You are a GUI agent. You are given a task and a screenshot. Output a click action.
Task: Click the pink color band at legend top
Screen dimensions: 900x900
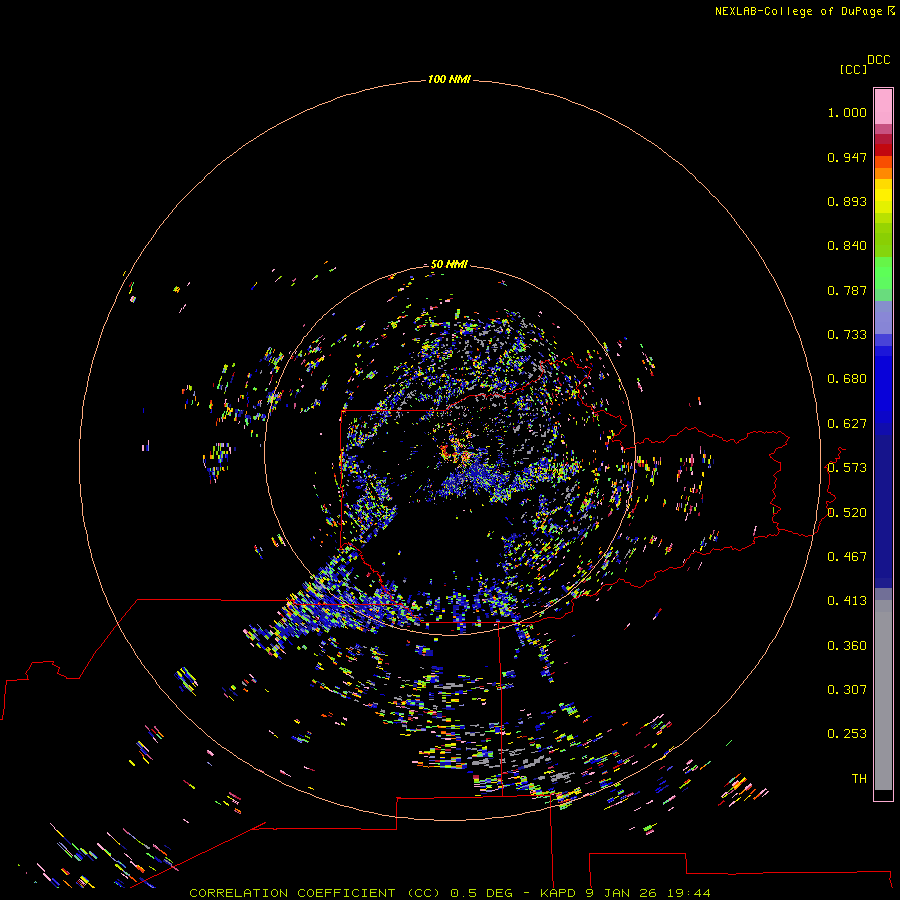coord(883,107)
